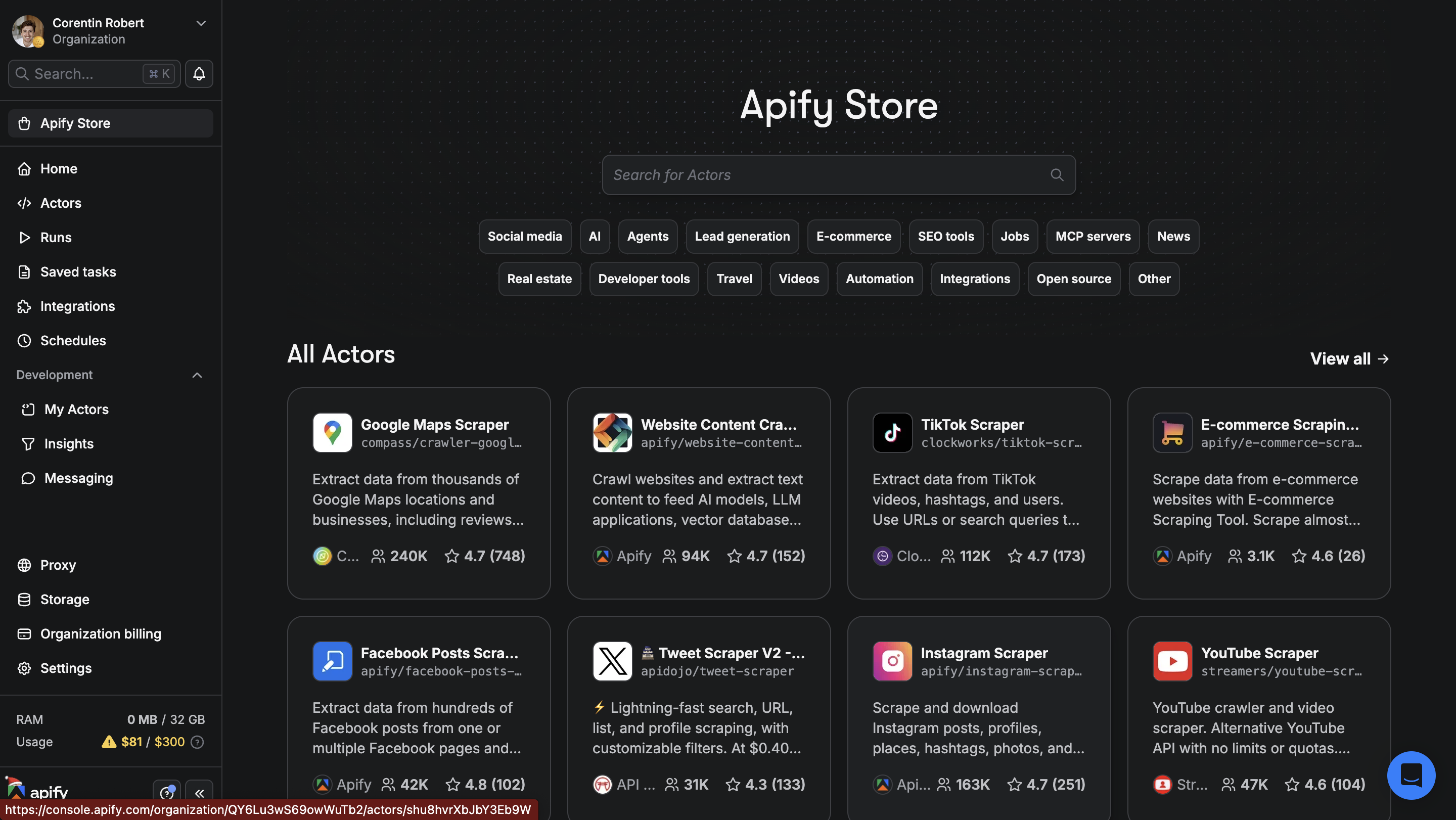The width and height of the screenshot is (1456, 820).
Task: Open the Google Maps Scraper icon
Action: [332, 432]
